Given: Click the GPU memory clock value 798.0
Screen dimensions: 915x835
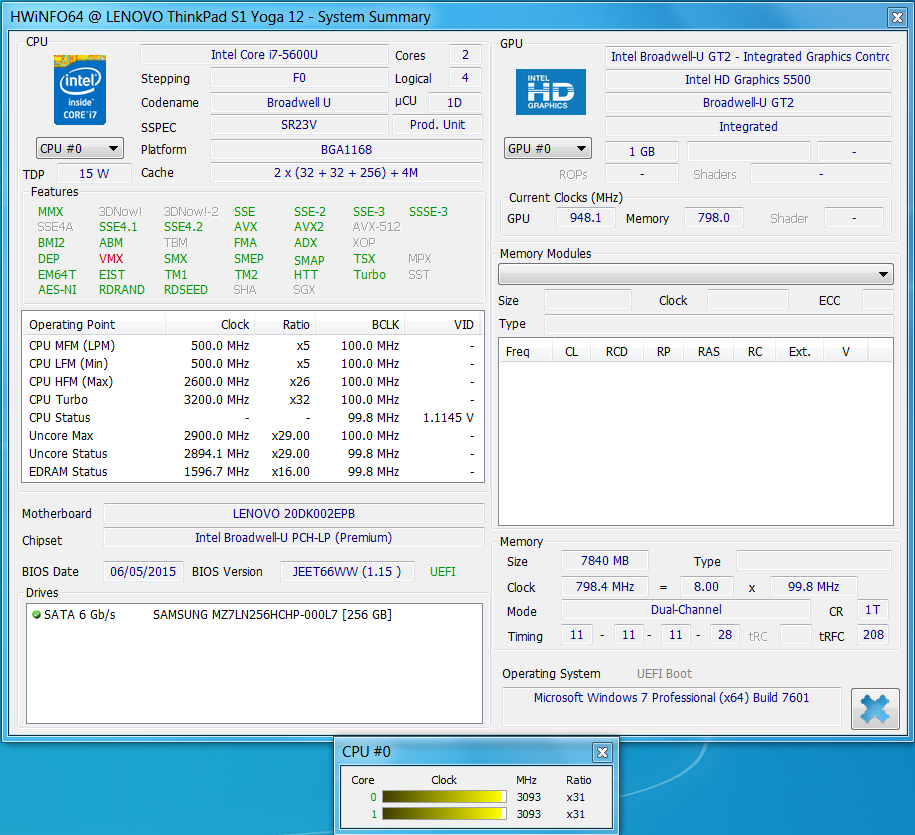Looking at the screenshot, I should click(x=714, y=218).
